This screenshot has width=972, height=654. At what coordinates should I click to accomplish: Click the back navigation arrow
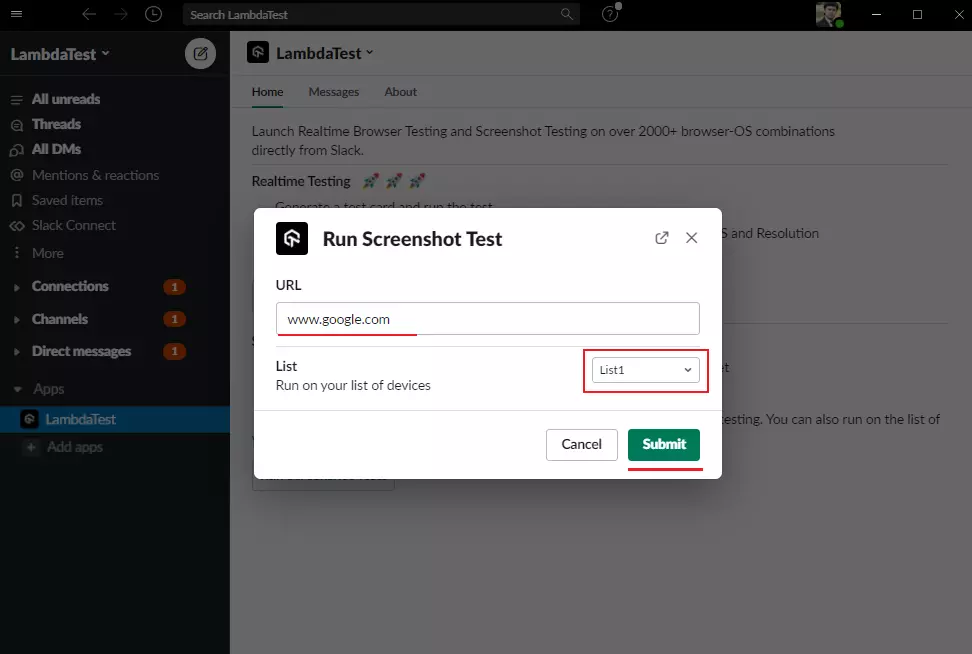tap(89, 14)
